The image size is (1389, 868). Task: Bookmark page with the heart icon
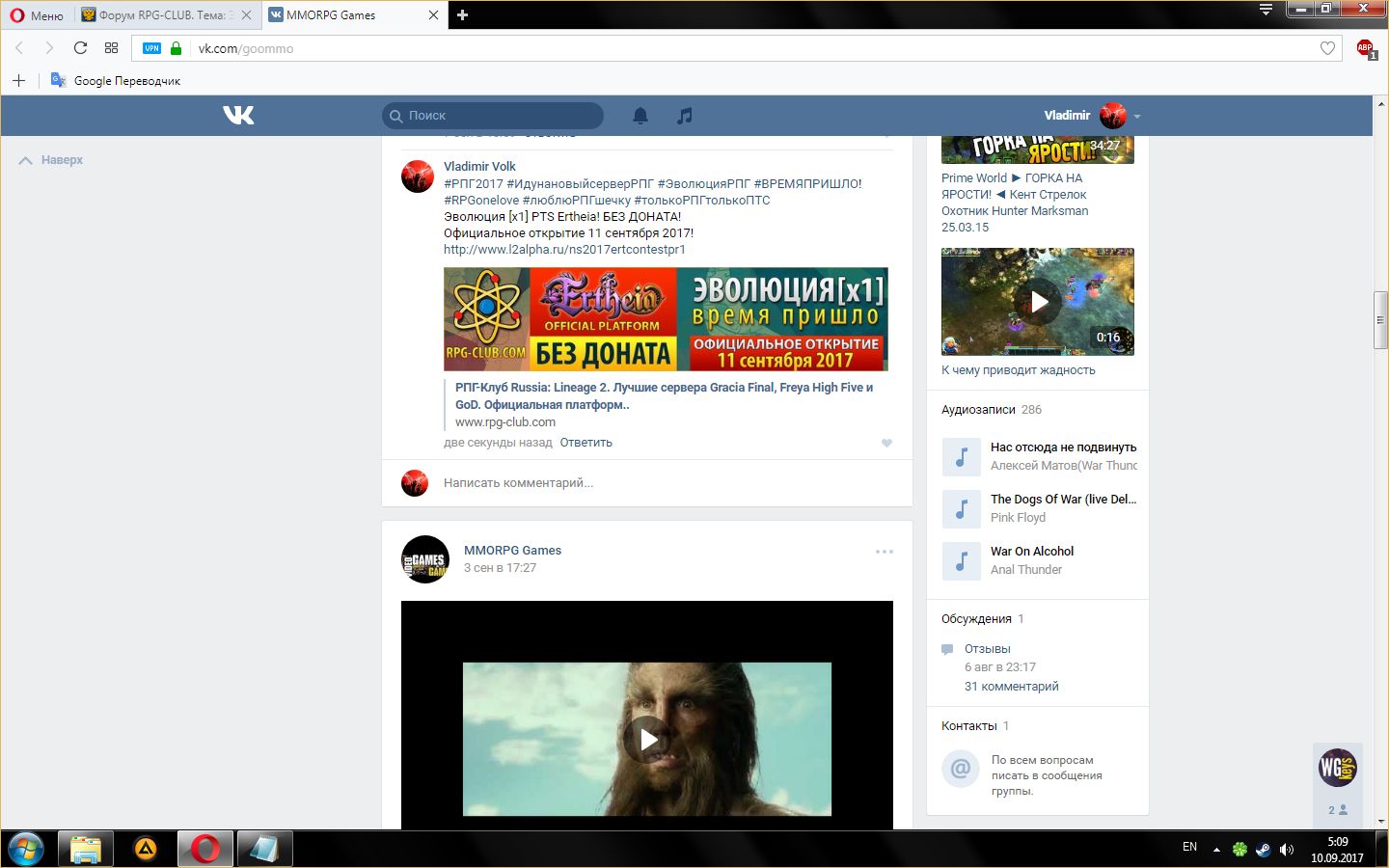coord(1327,48)
